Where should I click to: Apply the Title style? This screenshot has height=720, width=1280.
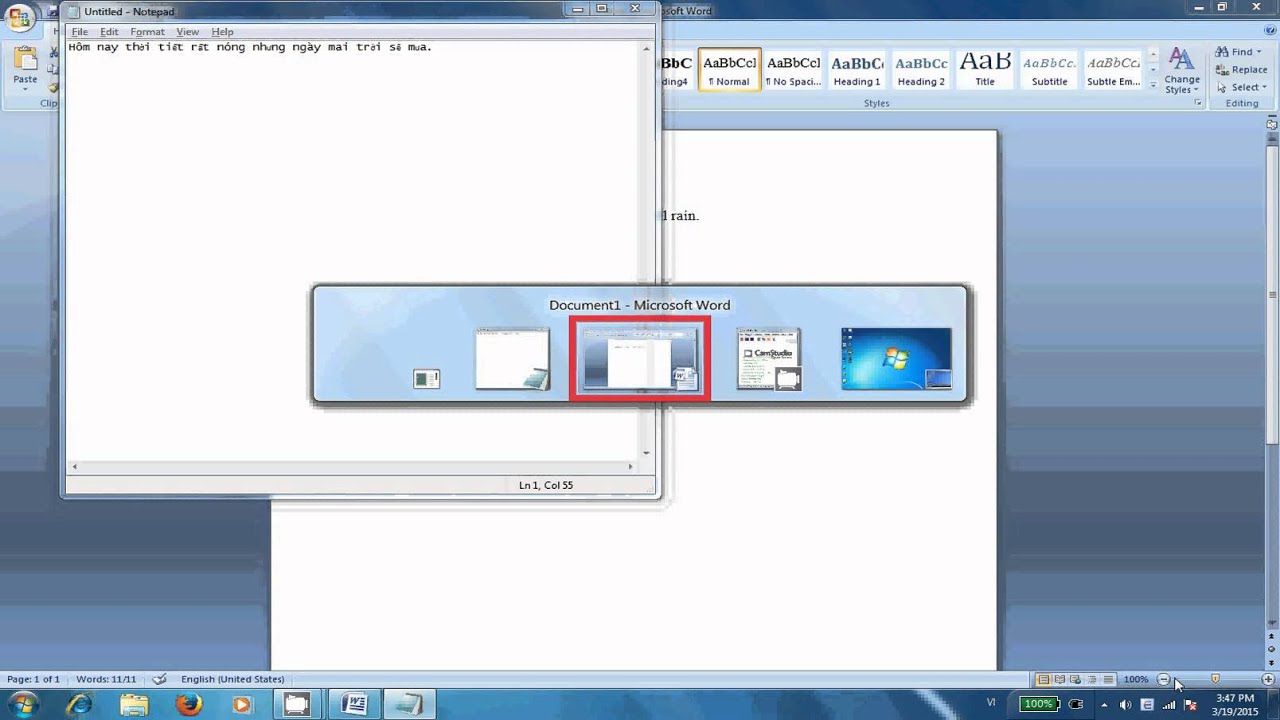tap(985, 70)
